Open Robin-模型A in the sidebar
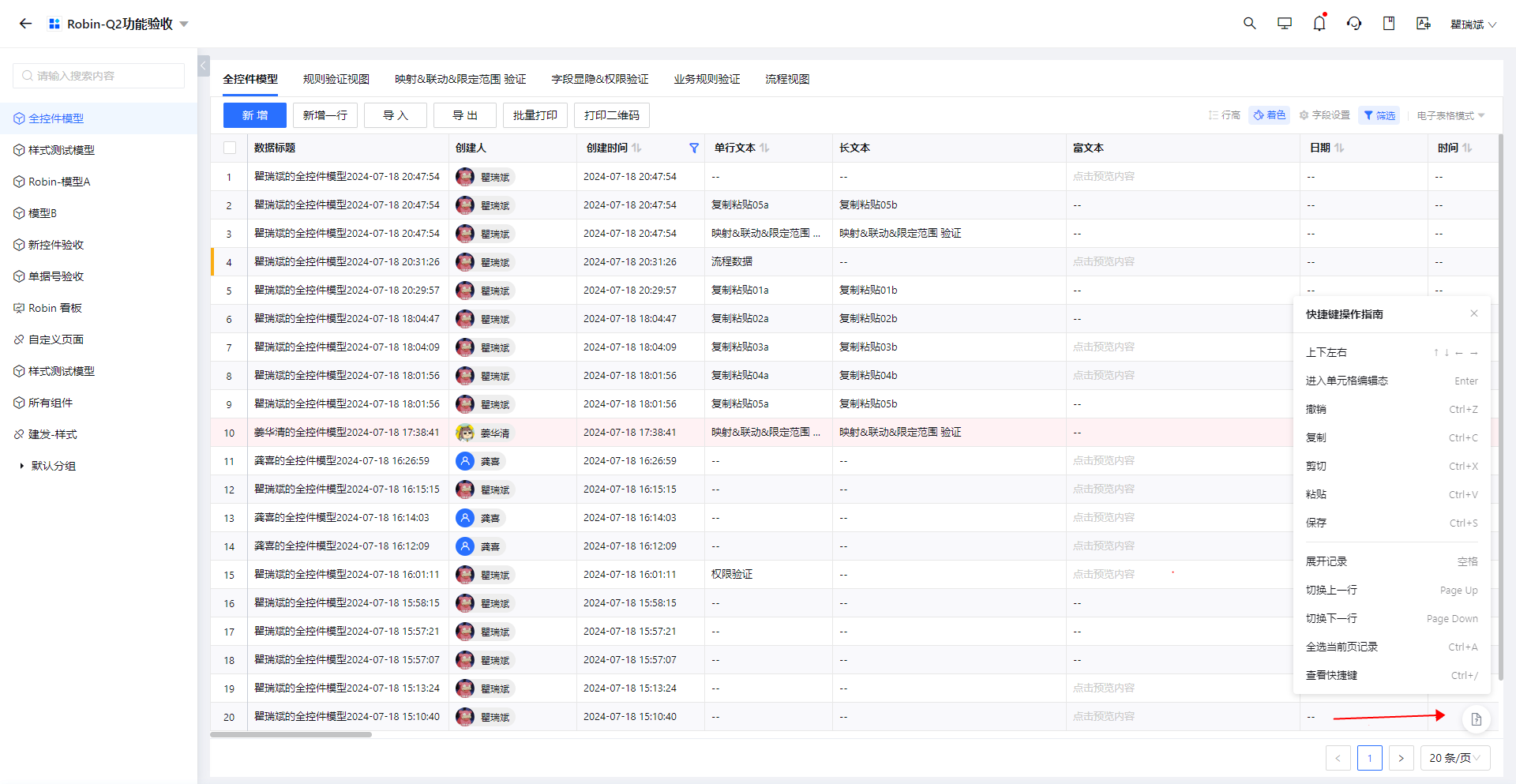The height and width of the screenshot is (784, 1516). click(99, 182)
